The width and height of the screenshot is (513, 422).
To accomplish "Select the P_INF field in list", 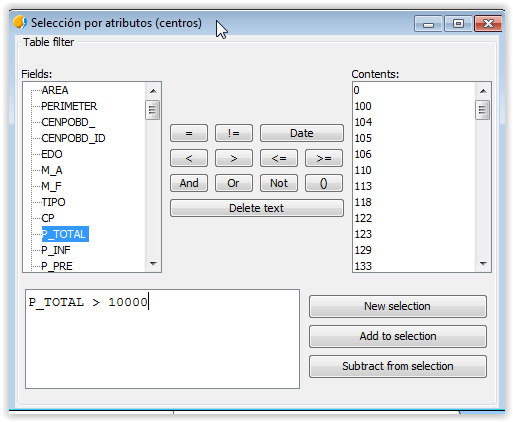I will click(x=56, y=250).
